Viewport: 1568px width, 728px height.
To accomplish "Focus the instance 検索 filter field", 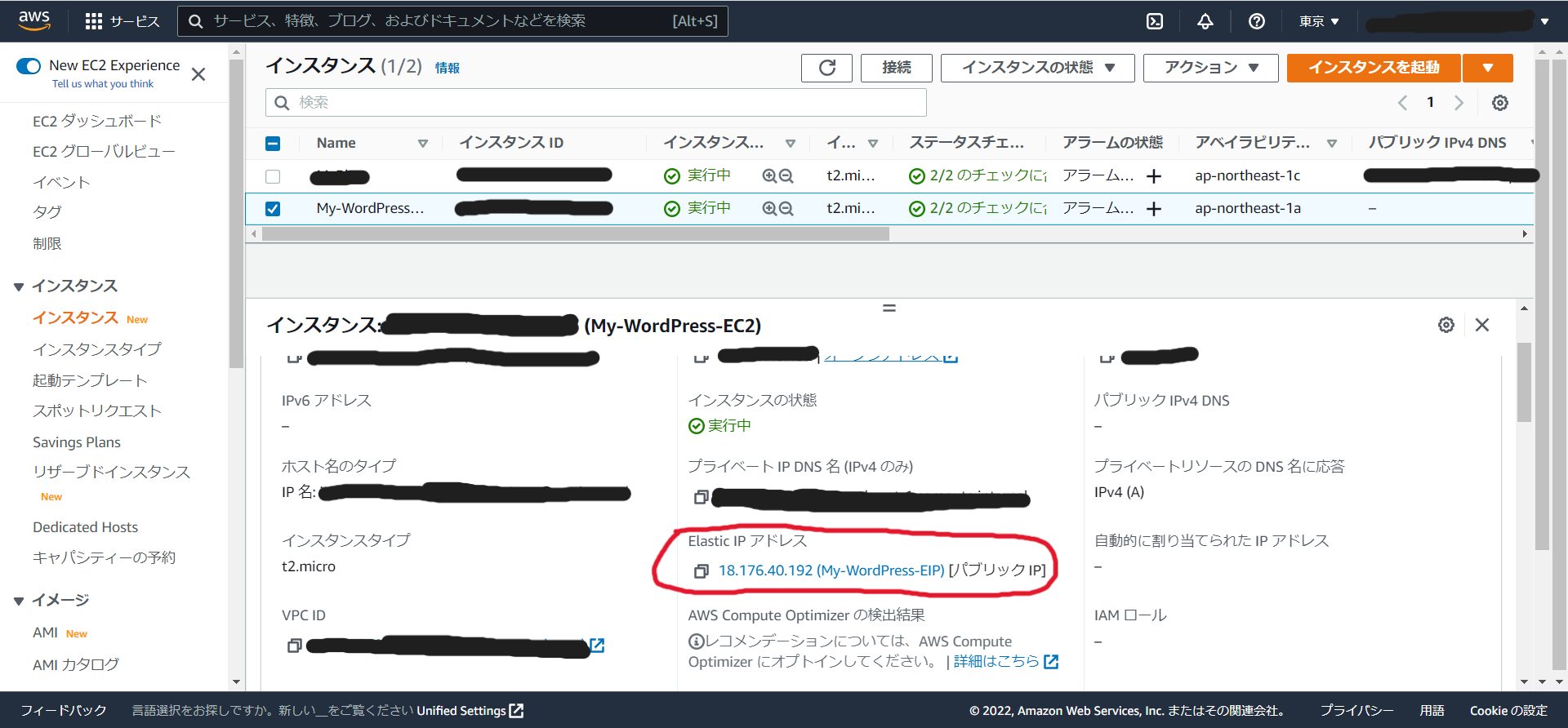I will pyautogui.click(x=596, y=103).
